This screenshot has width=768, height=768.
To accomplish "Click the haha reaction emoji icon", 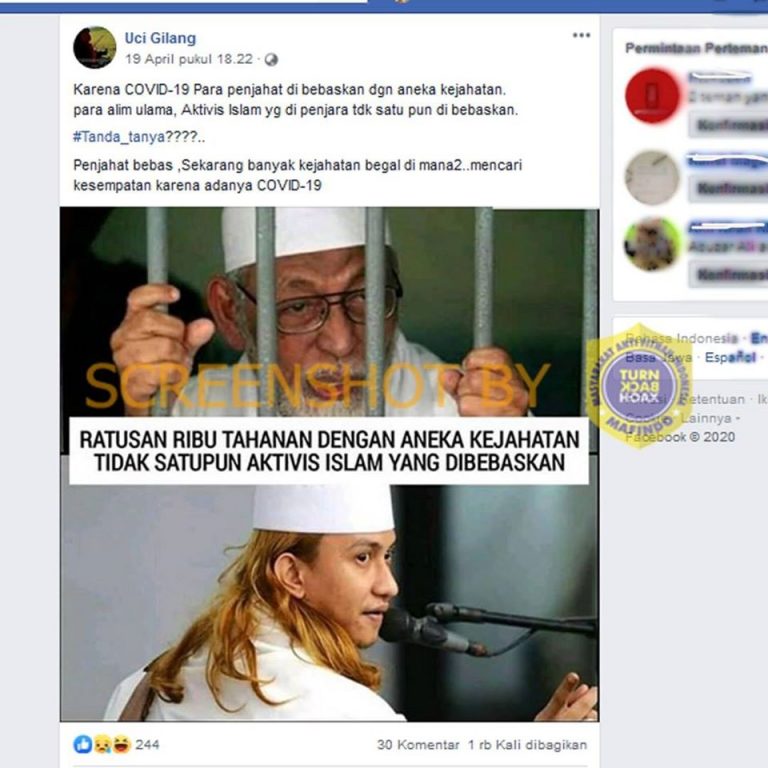I will [121, 744].
